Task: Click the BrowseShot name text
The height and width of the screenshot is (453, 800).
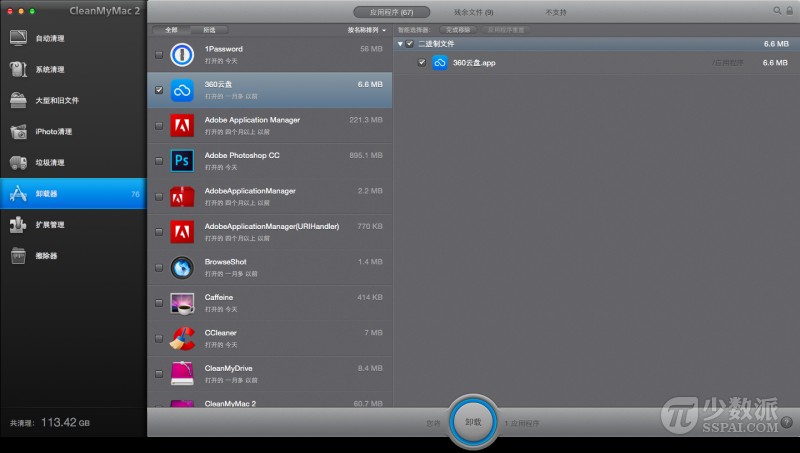Action: click(226, 262)
